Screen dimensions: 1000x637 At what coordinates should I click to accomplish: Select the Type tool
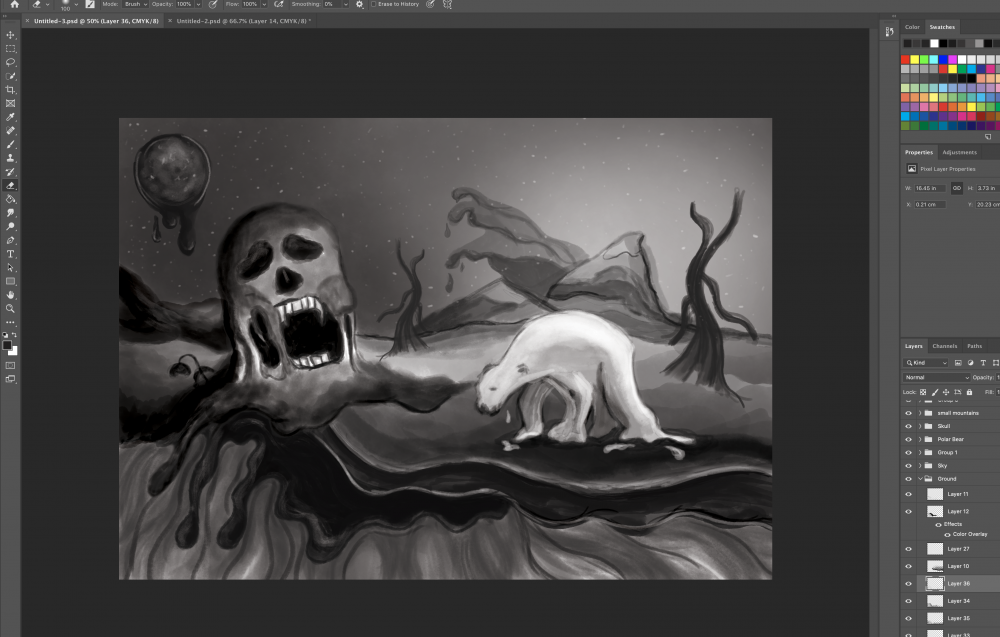click(10, 254)
